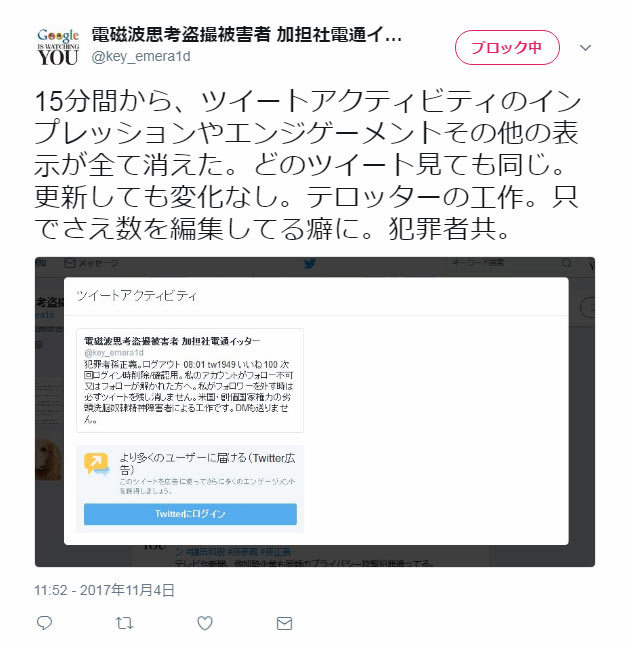Send tweet via envelope message icon
The image size is (627, 645).
click(284, 623)
